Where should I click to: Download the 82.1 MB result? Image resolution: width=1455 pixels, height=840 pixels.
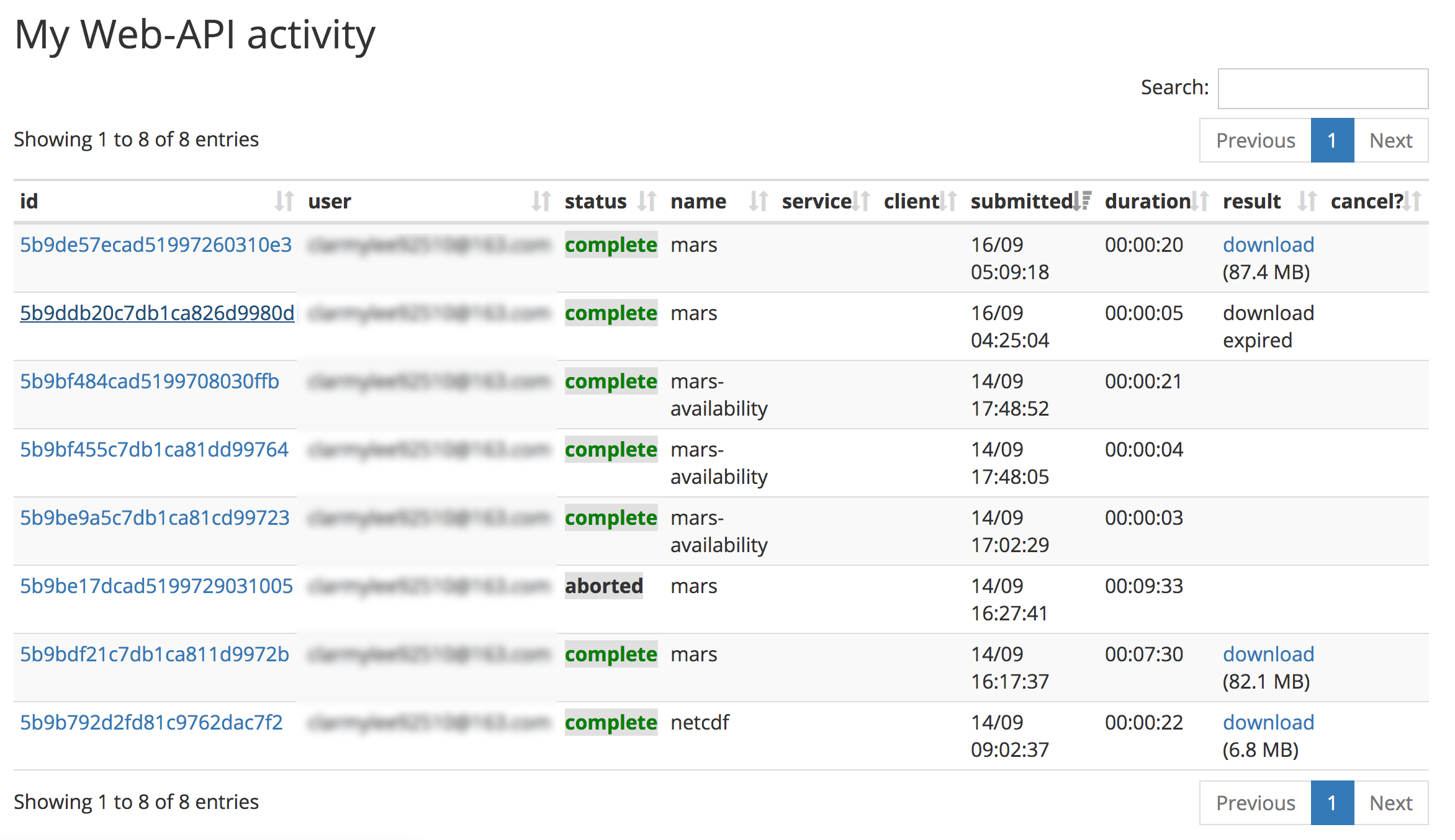[x=1268, y=655]
